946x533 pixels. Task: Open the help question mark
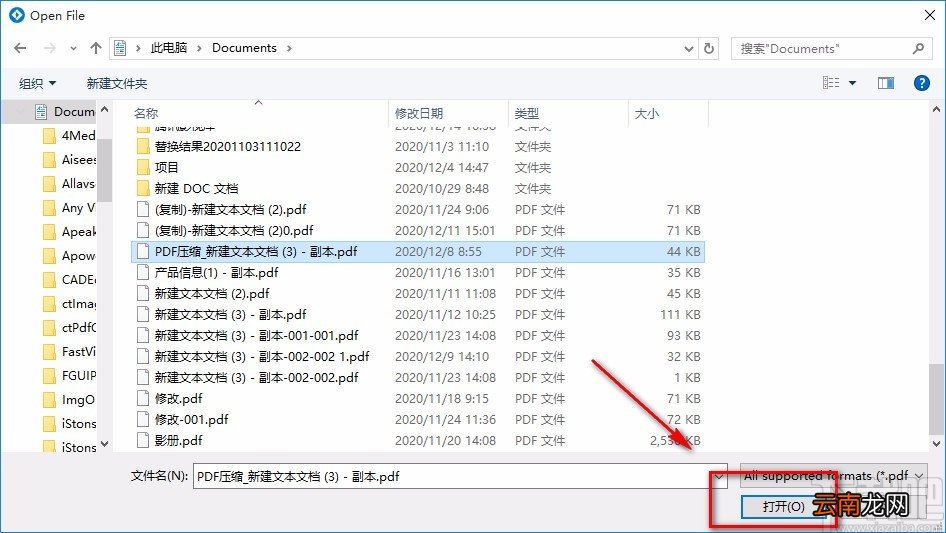pos(921,83)
